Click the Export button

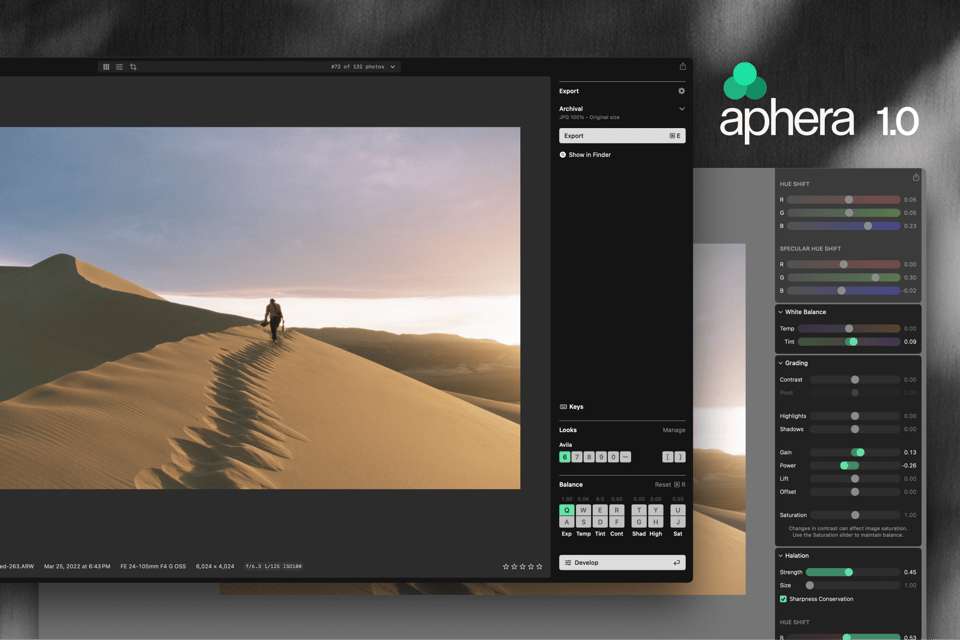click(622, 135)
